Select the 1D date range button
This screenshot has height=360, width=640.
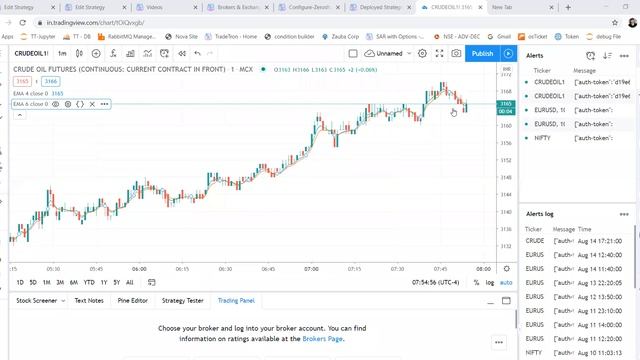(x=20, y=282)
